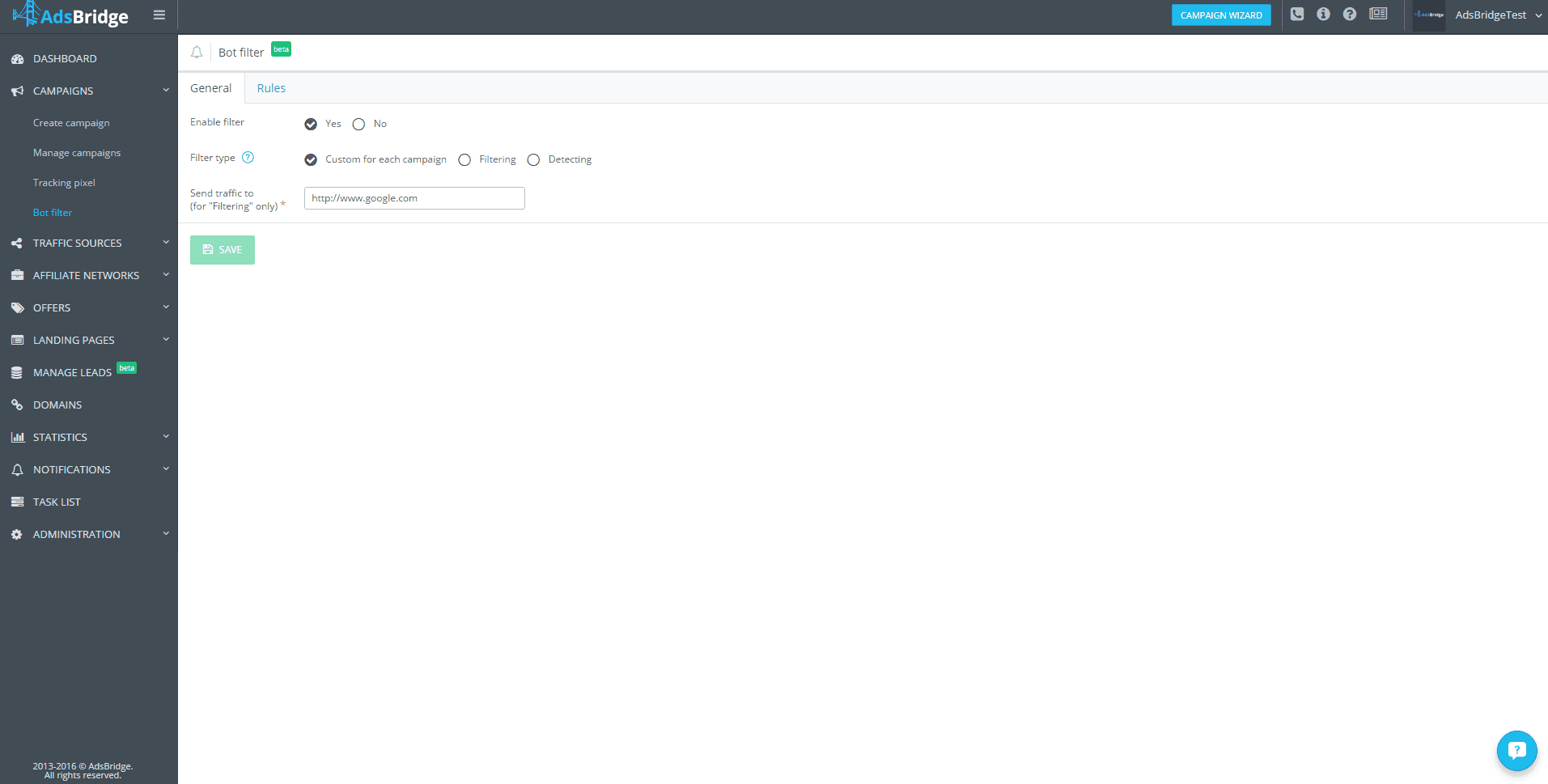This screenshot has height=784, width=1548.
Task: Click the AdsBridge logo
Action: 70,15
